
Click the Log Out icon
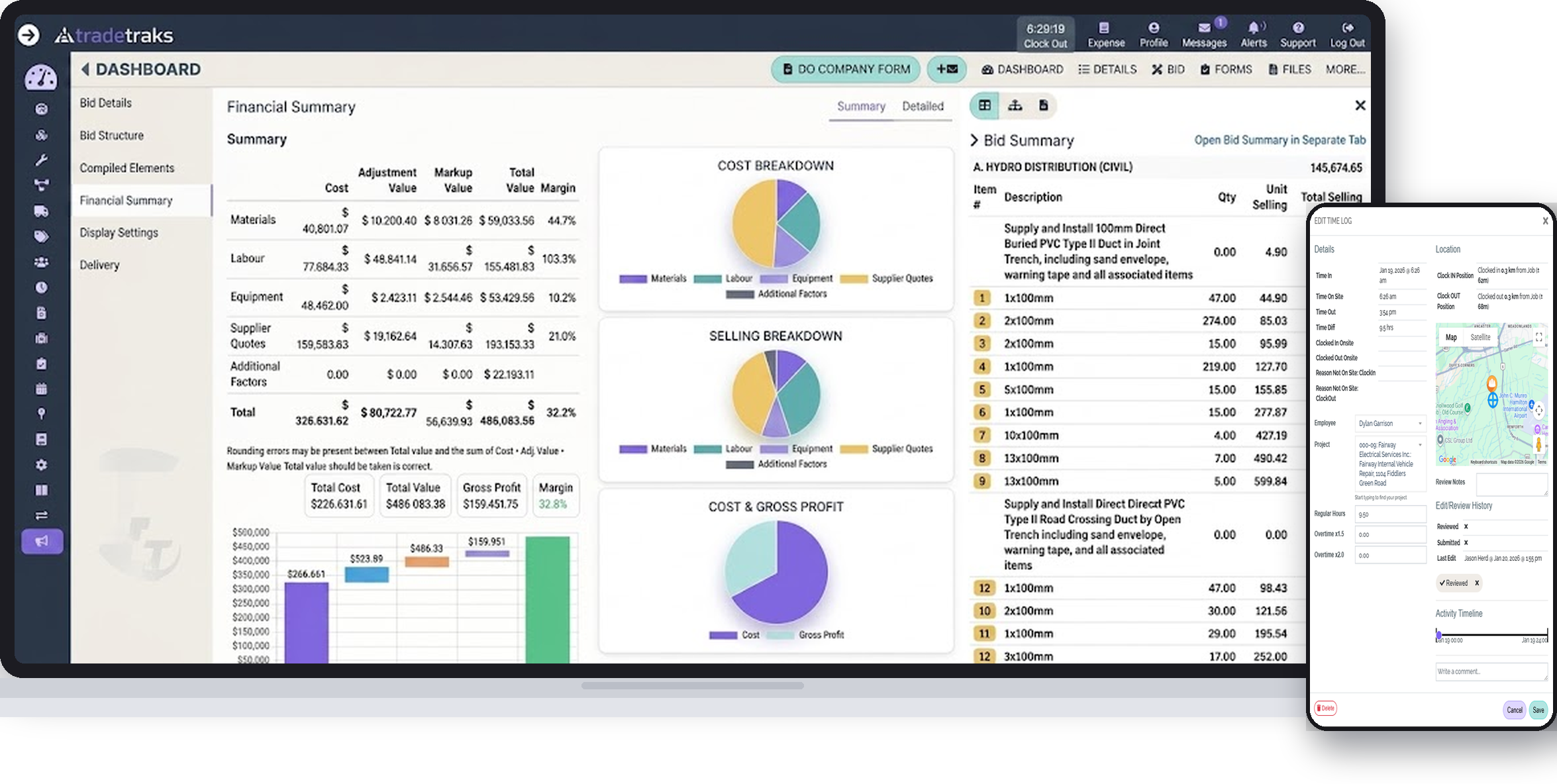[x=1347, y=34]
